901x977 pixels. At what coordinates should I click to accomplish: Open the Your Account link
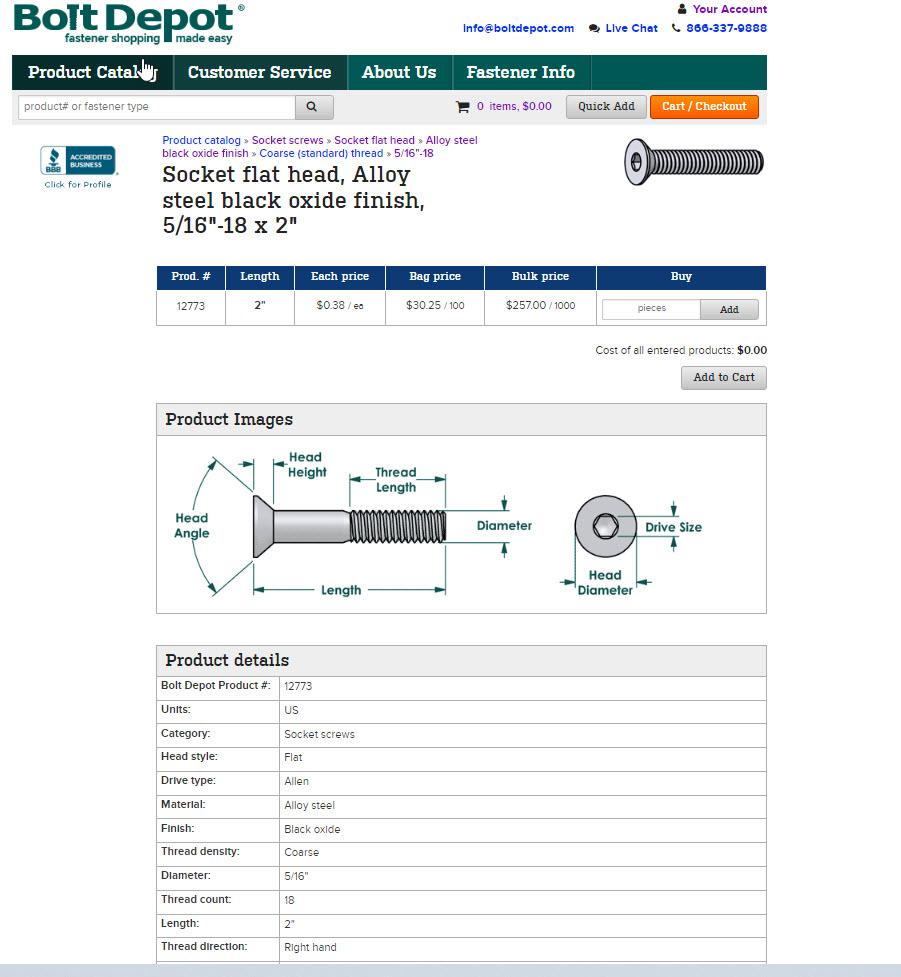point(729,9)
